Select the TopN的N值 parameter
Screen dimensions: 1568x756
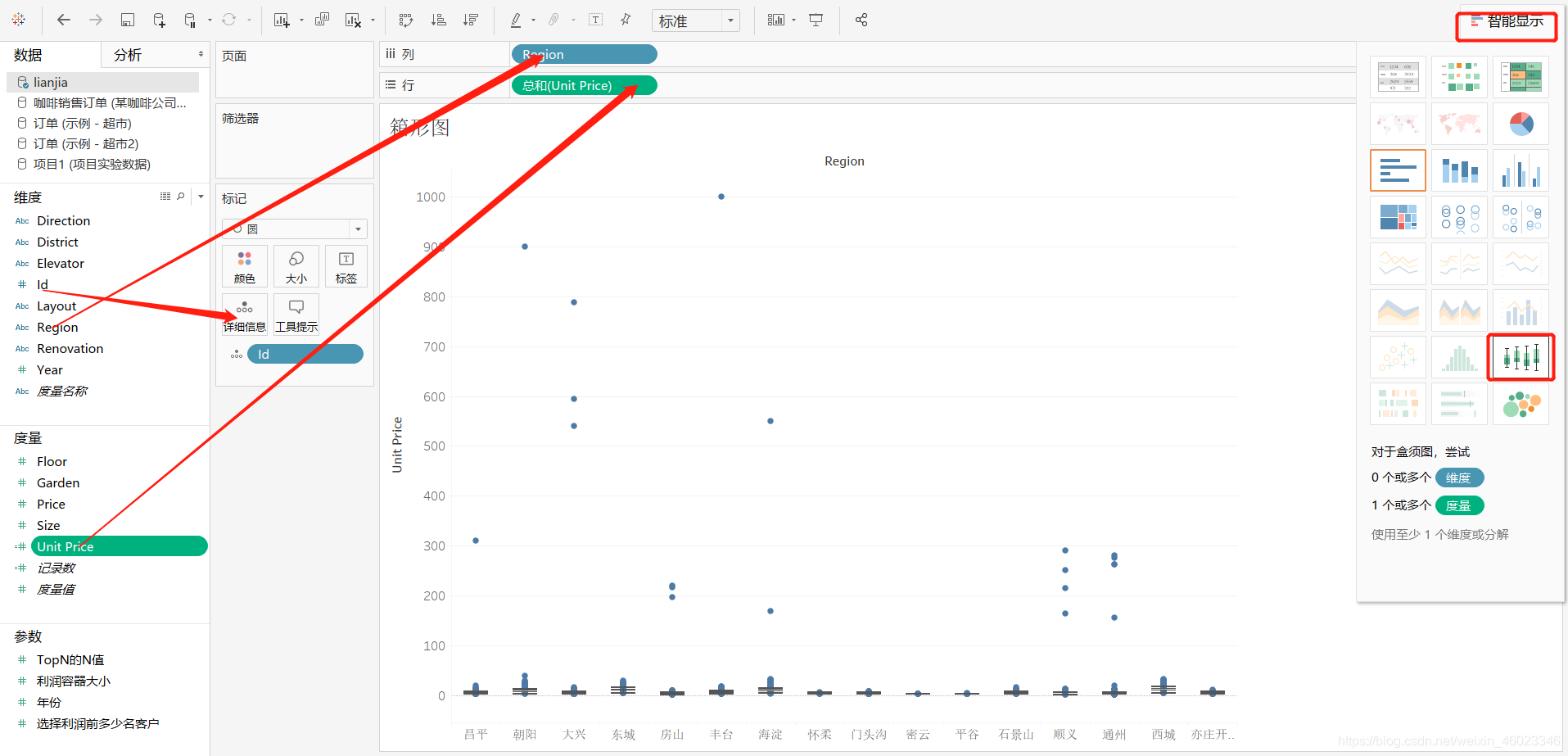click(70, 659)
